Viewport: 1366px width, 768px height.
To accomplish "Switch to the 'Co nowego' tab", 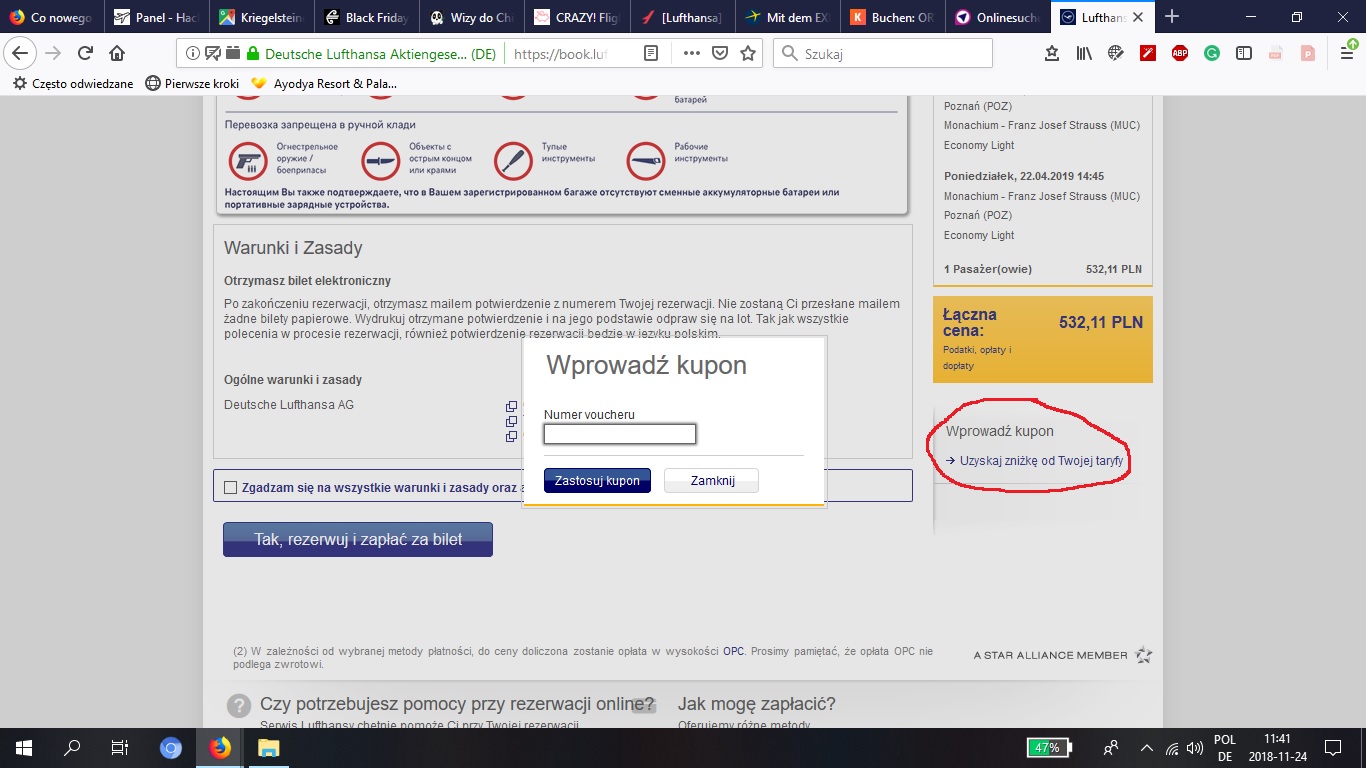I will coord(52,17).
